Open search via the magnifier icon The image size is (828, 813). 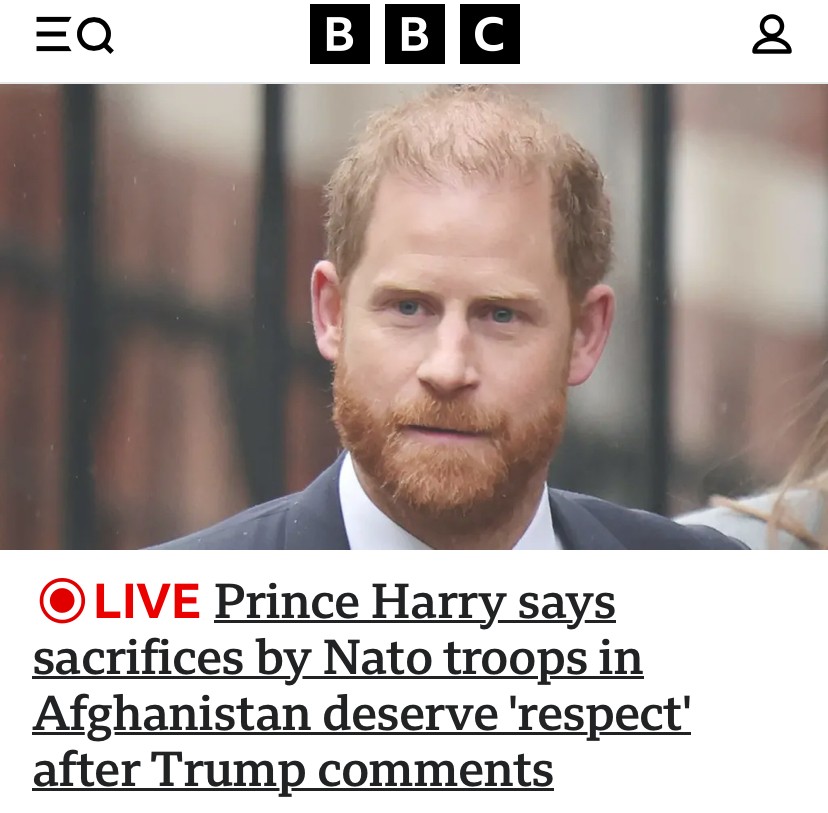point(96,35)
